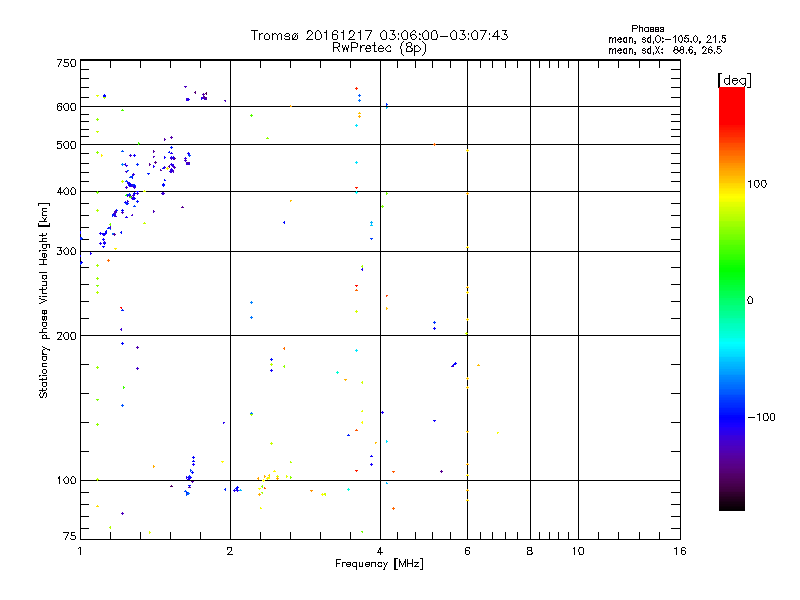Click the colorbar tick label -100
800x600 pixels.
(762, 417)
